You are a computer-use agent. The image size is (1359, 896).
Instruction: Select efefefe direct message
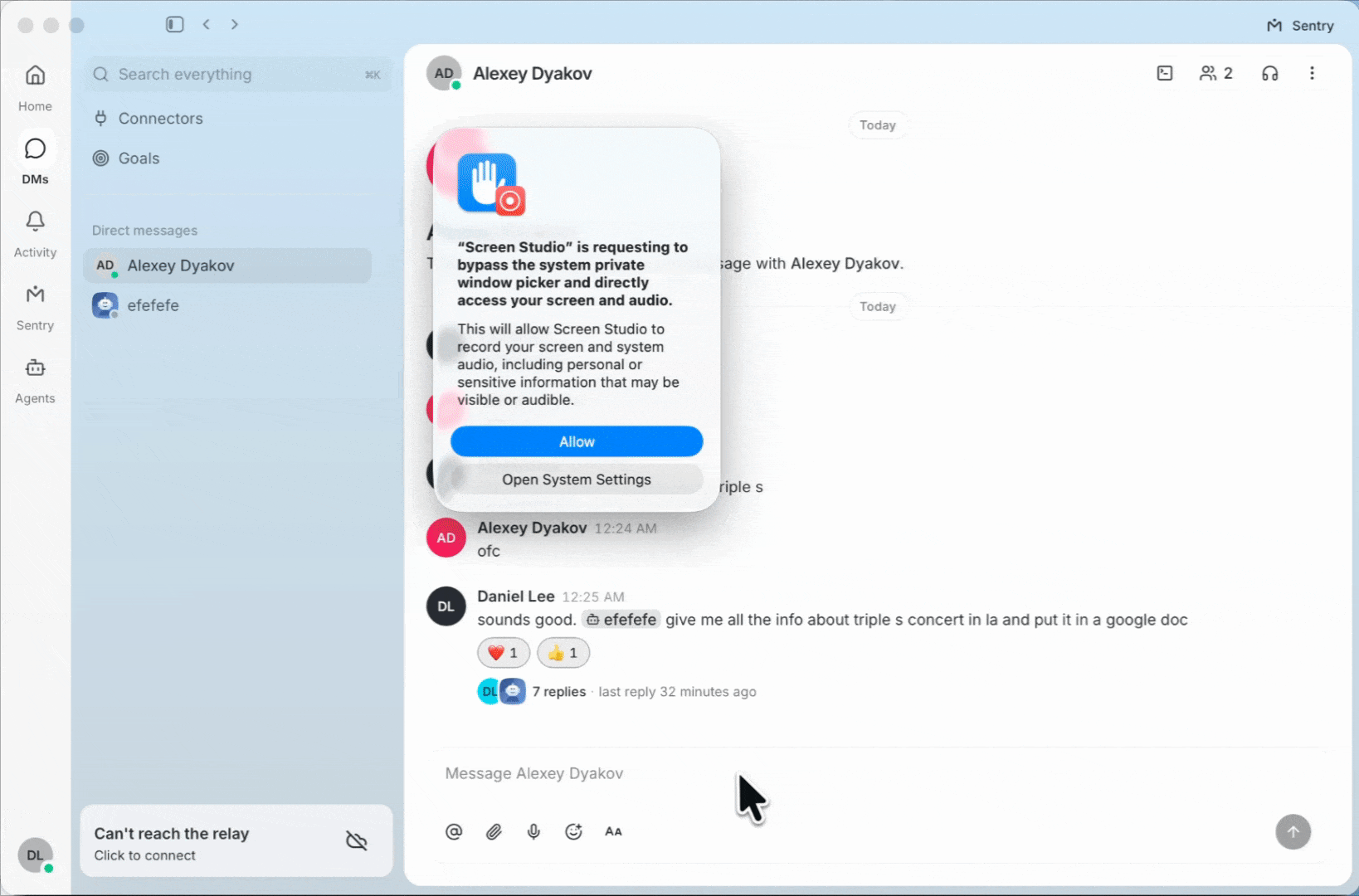click(227, 305)
